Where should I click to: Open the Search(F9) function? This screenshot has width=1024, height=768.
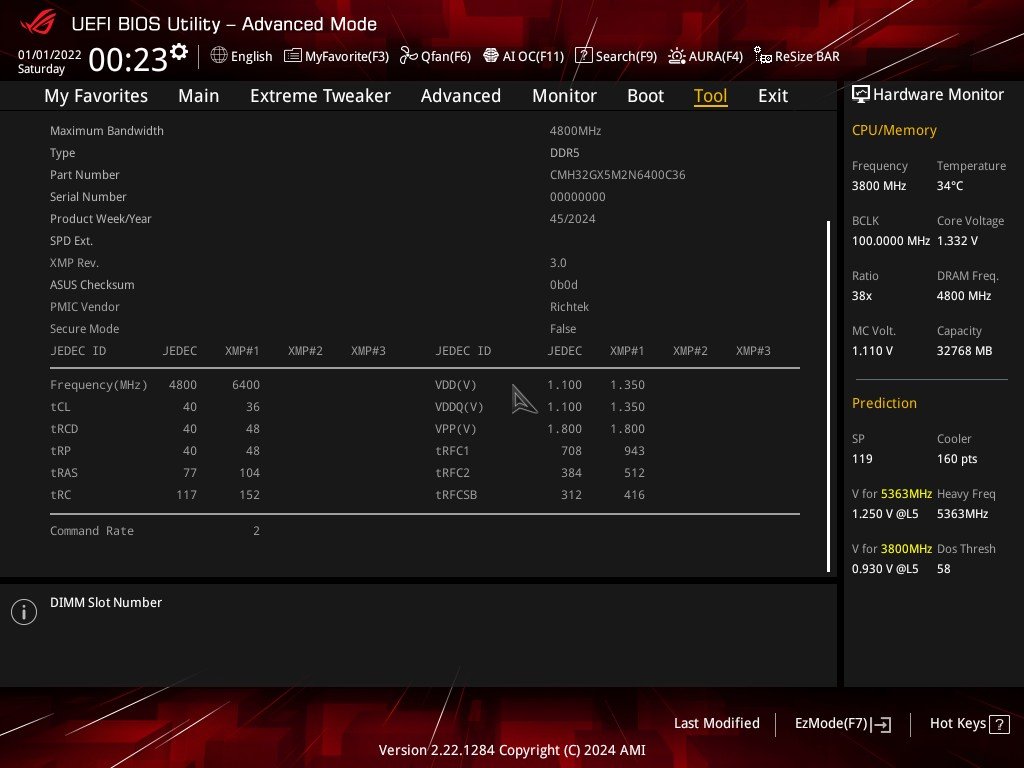pos(616,56)
